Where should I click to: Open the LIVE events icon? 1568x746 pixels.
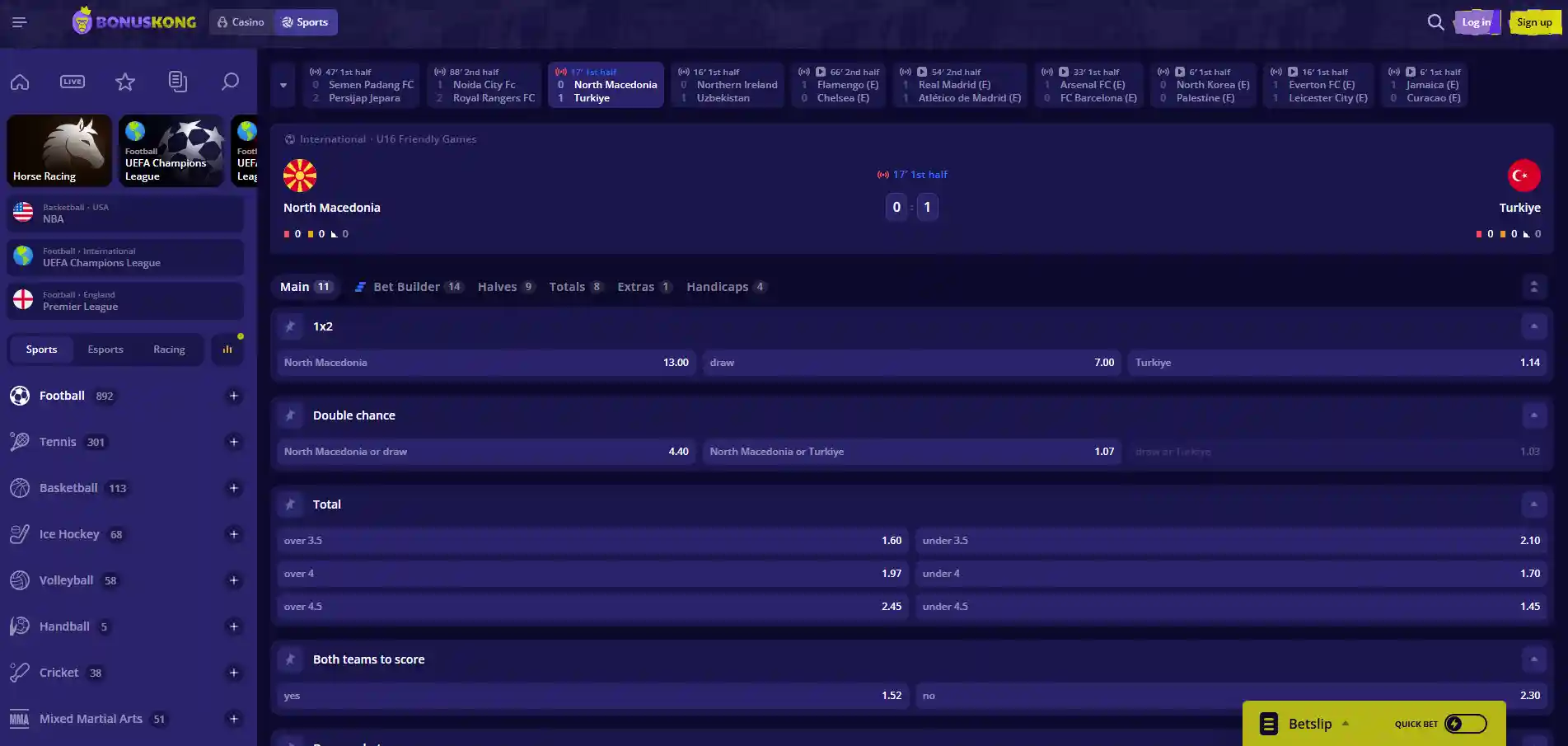(73, 82)
